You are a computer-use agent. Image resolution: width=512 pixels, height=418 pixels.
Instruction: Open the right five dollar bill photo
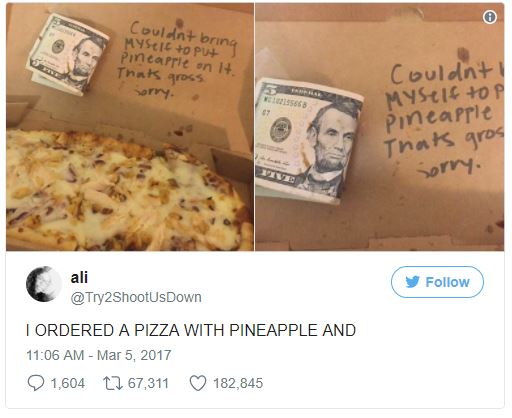380,127
